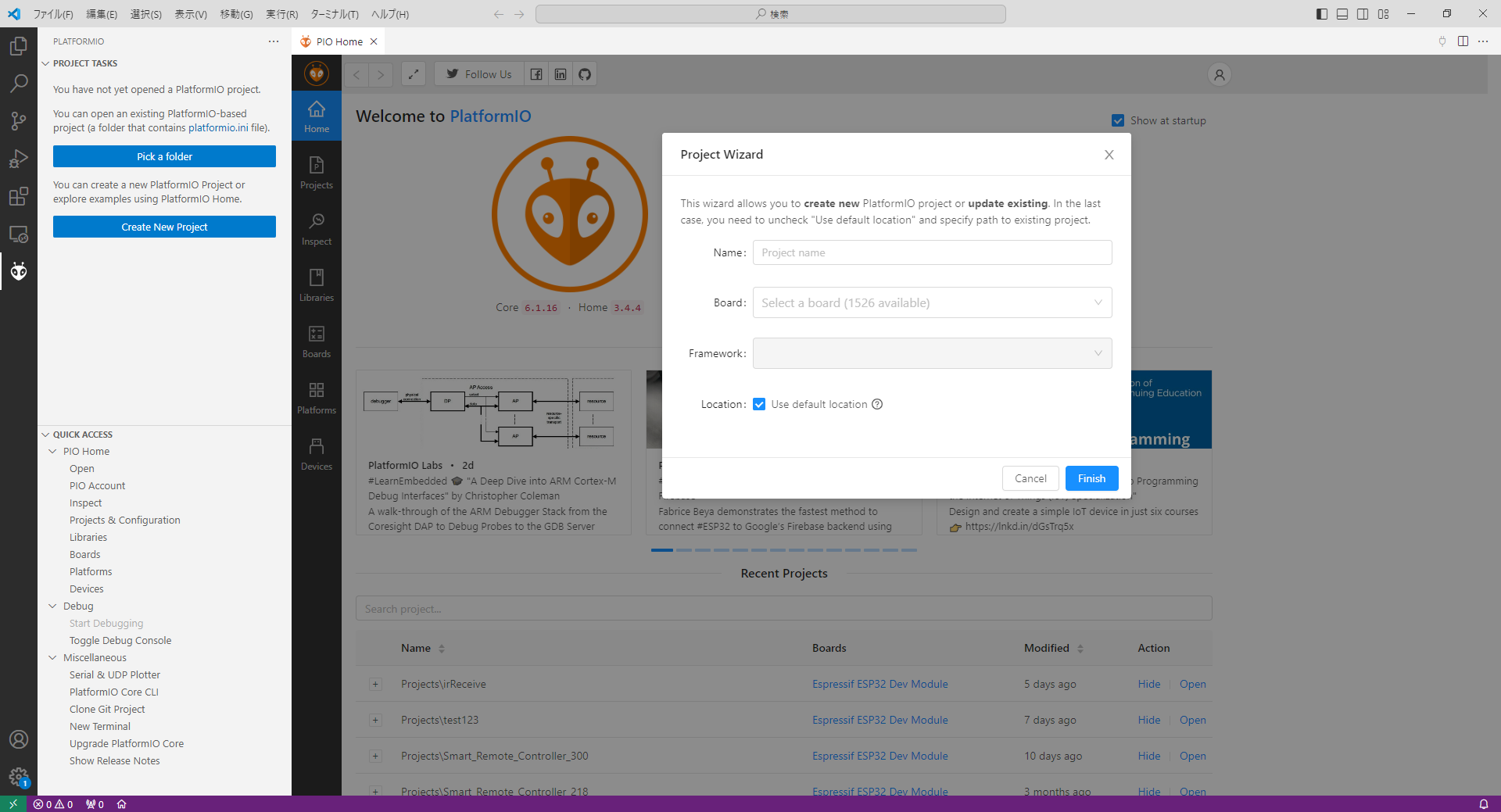The image size is (1501, 812).
Task: Open the Manage gear icon
Action: (x=19, y=776)
